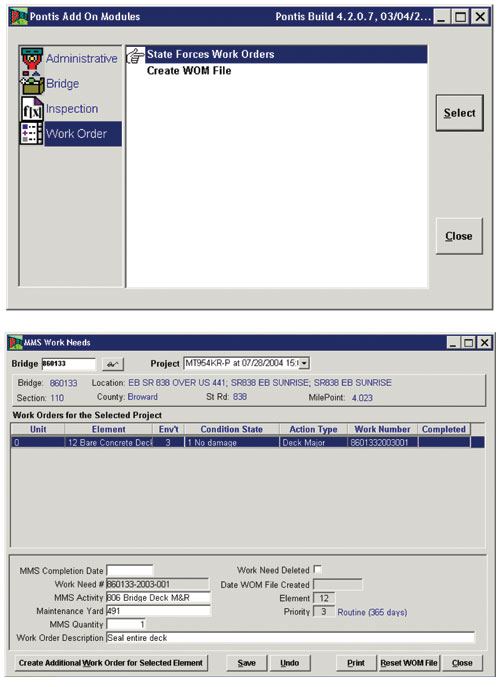Select the Work Order list icon
This screenshot has height=687, width=500.
coord(32,134)
